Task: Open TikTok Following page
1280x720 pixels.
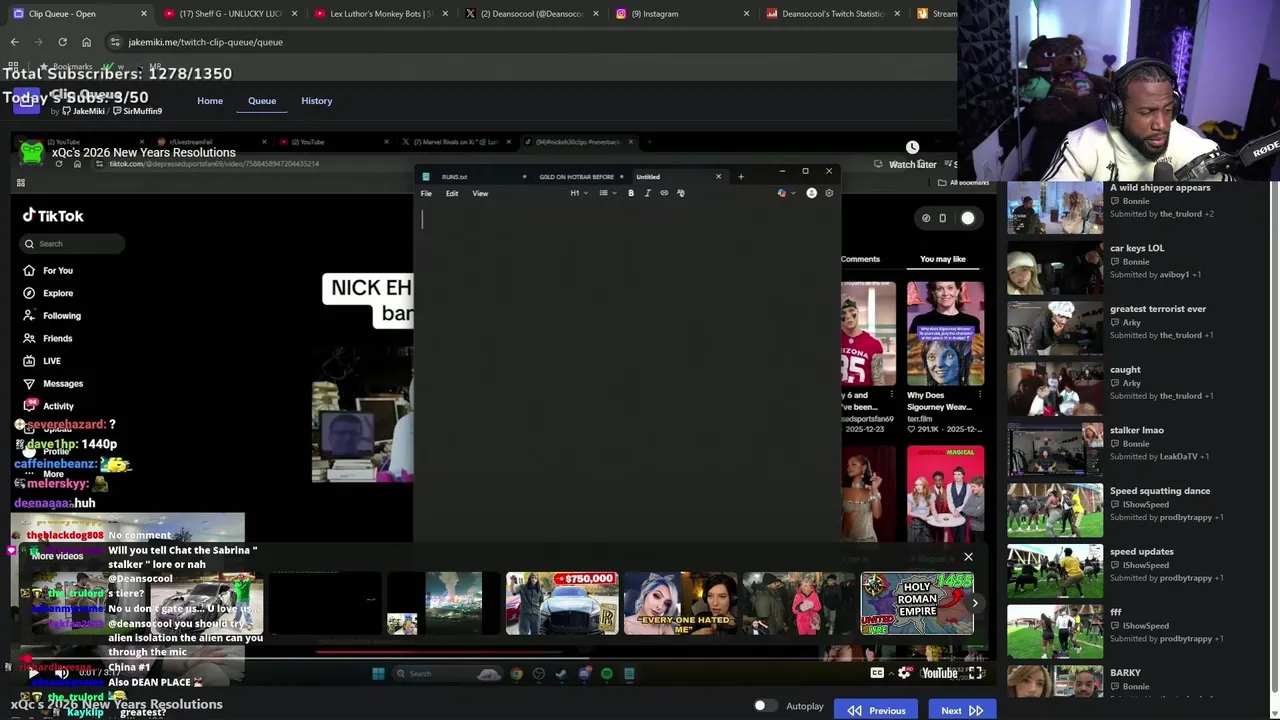Action: click(62, 316)
